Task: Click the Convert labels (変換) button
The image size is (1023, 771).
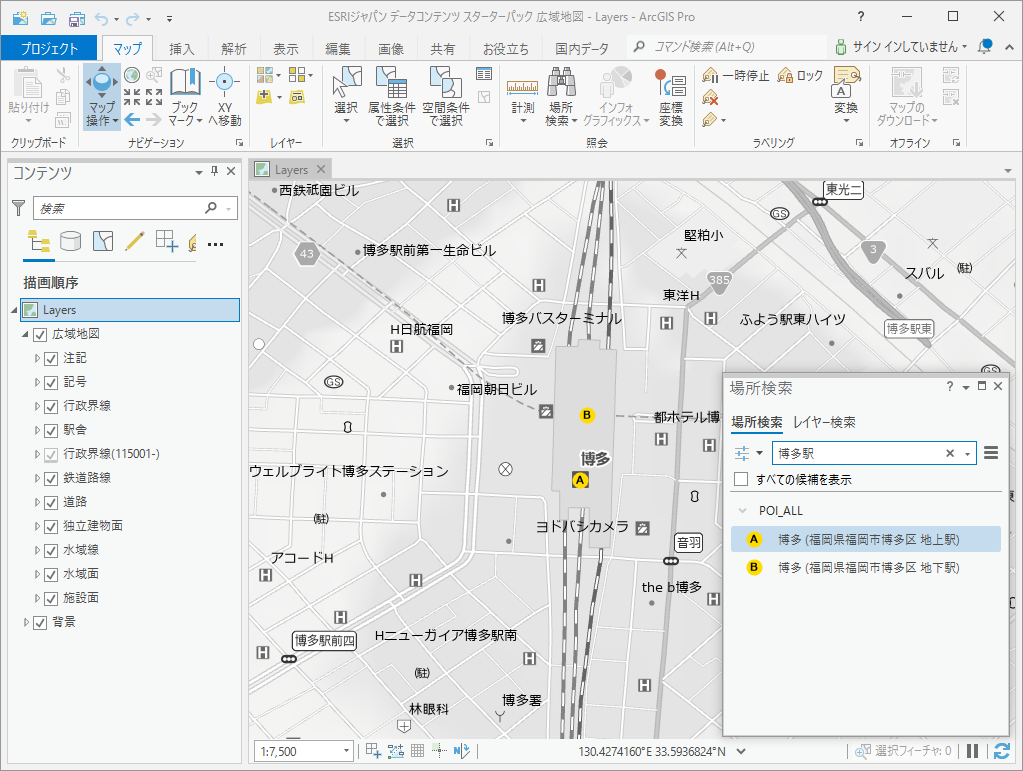Action: coord(846,95)
